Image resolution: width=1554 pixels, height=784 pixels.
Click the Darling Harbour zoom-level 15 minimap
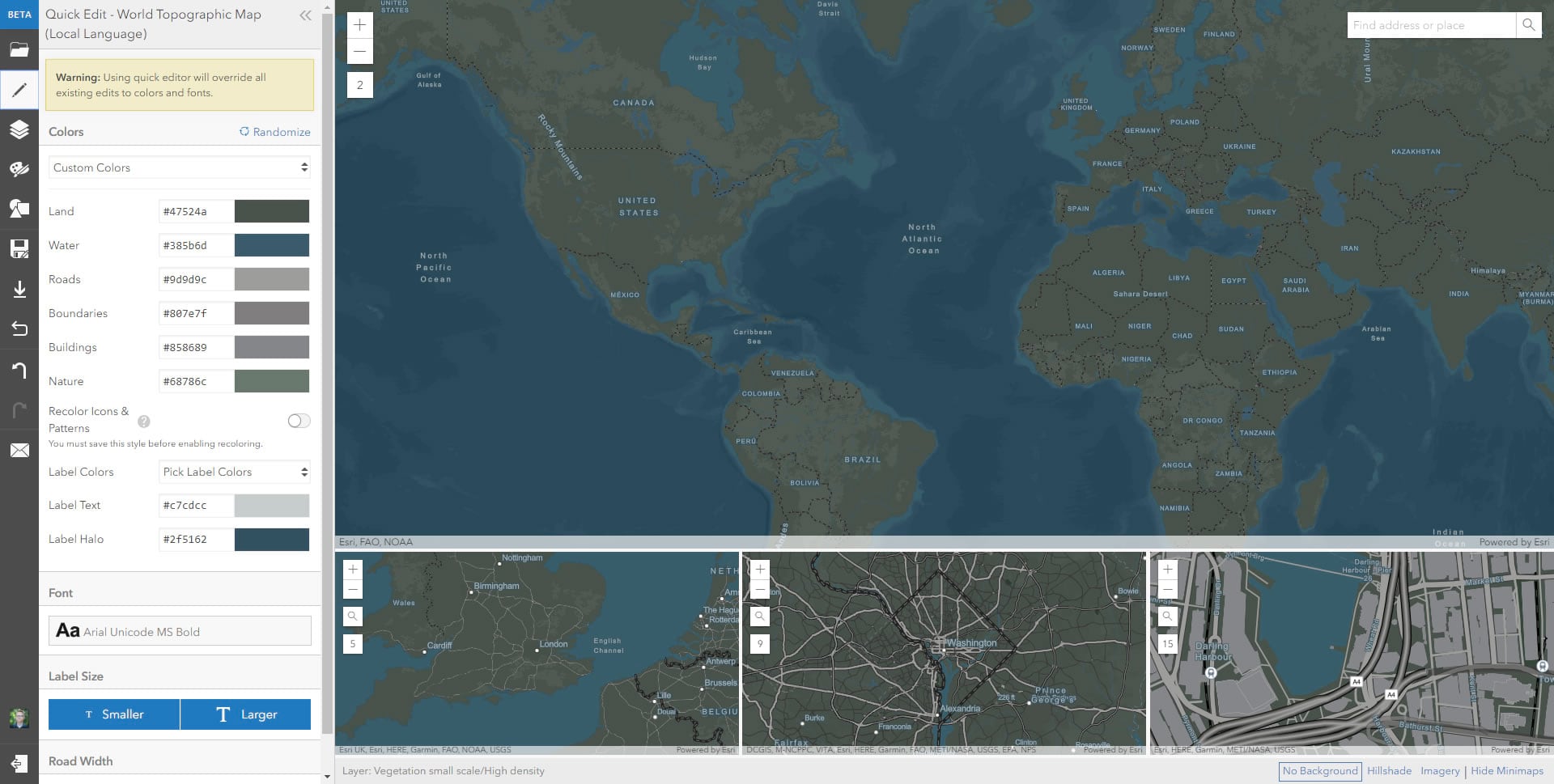(1352, 653)
